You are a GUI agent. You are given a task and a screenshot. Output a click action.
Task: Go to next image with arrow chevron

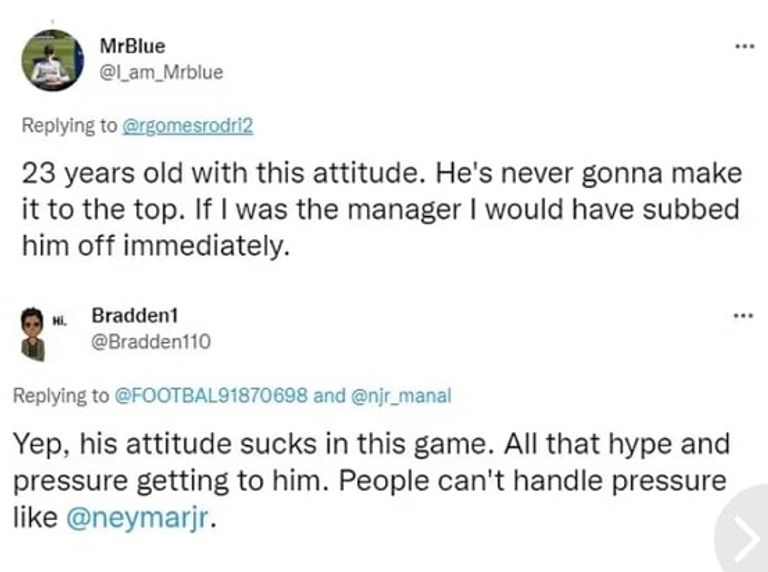742,538
